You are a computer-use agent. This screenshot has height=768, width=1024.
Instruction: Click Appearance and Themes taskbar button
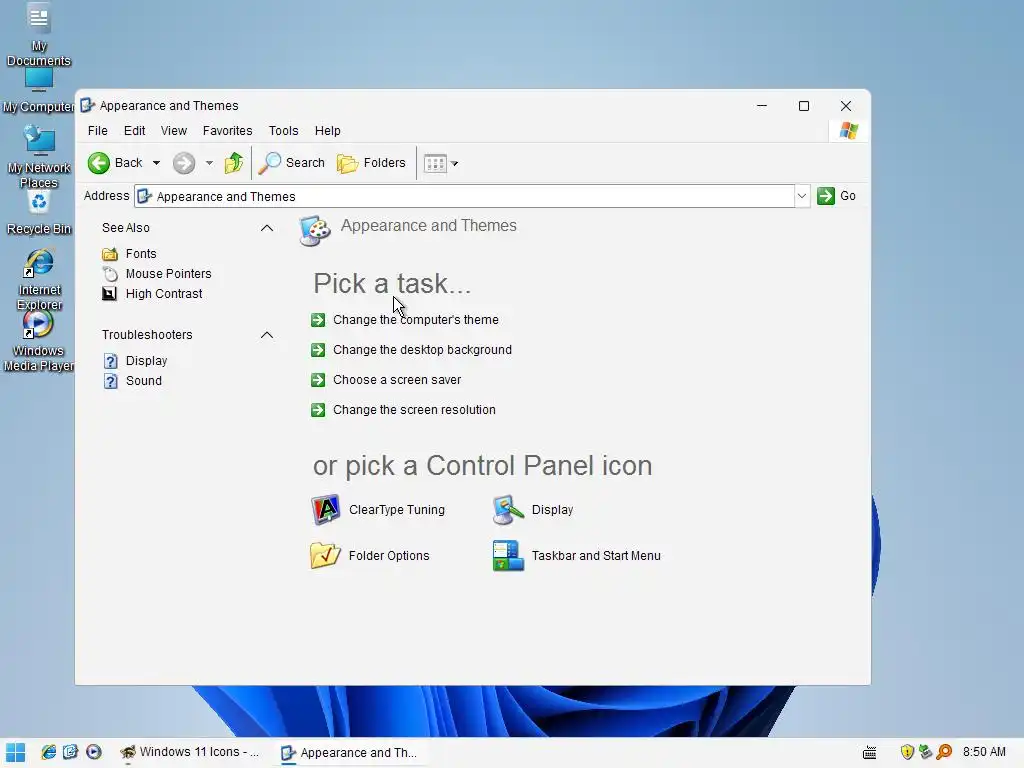point(349,753)
